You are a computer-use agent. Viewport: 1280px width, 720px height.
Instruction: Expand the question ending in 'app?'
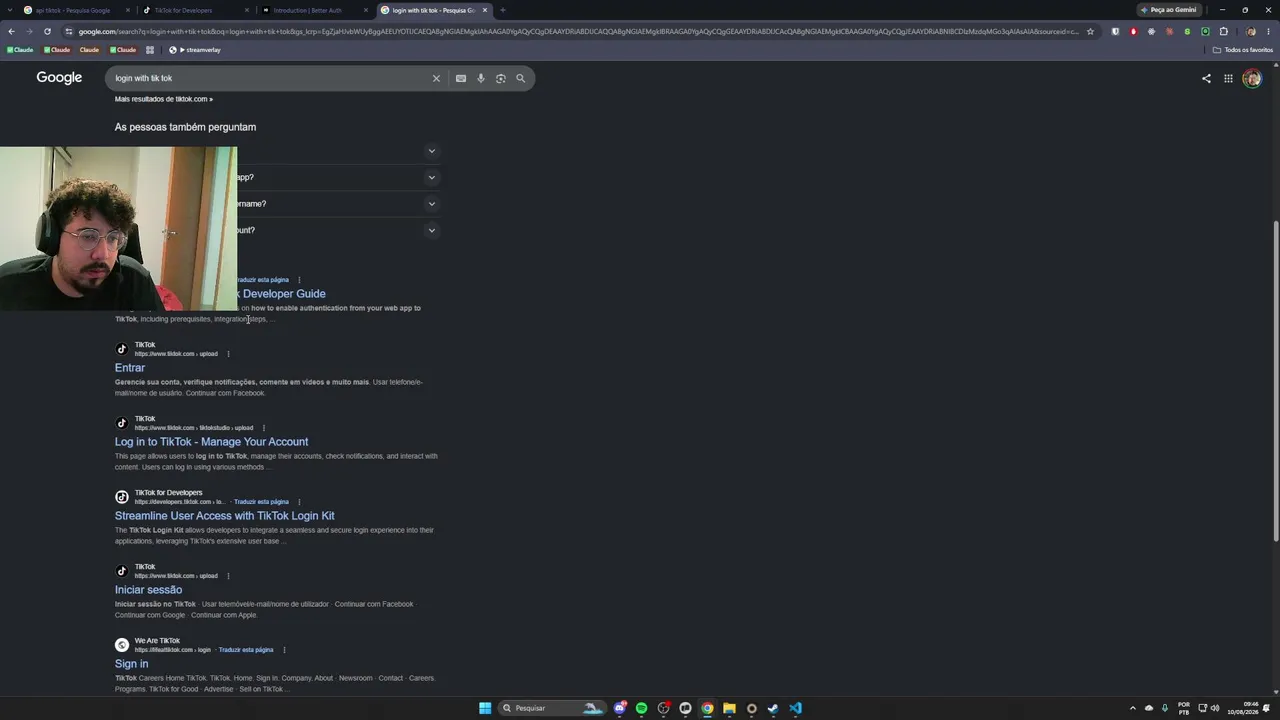click(432, 177)
